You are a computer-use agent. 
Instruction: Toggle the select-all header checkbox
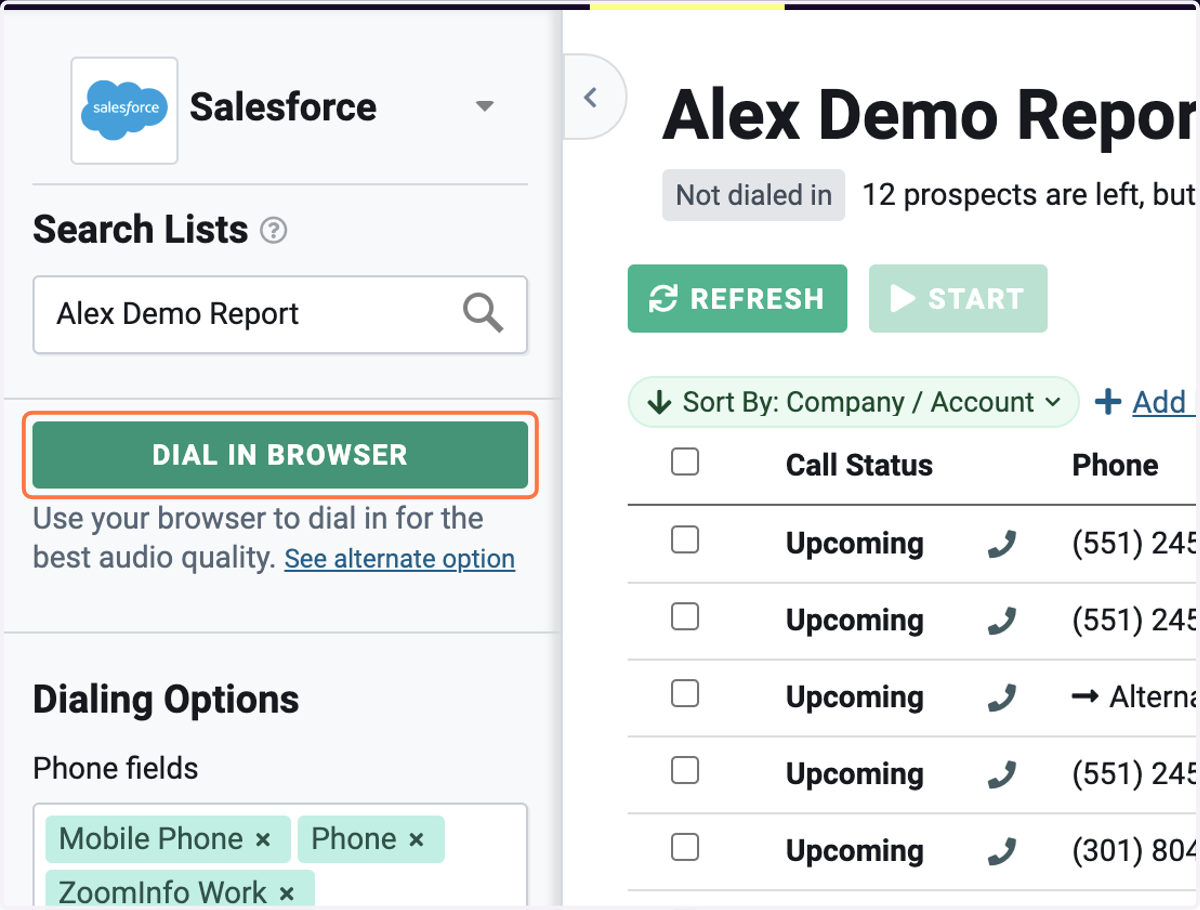tap(685, 462)
